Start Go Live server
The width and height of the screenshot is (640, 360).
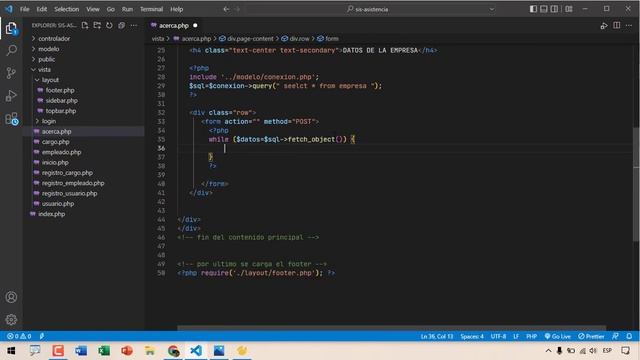click(x=558, y=336)
